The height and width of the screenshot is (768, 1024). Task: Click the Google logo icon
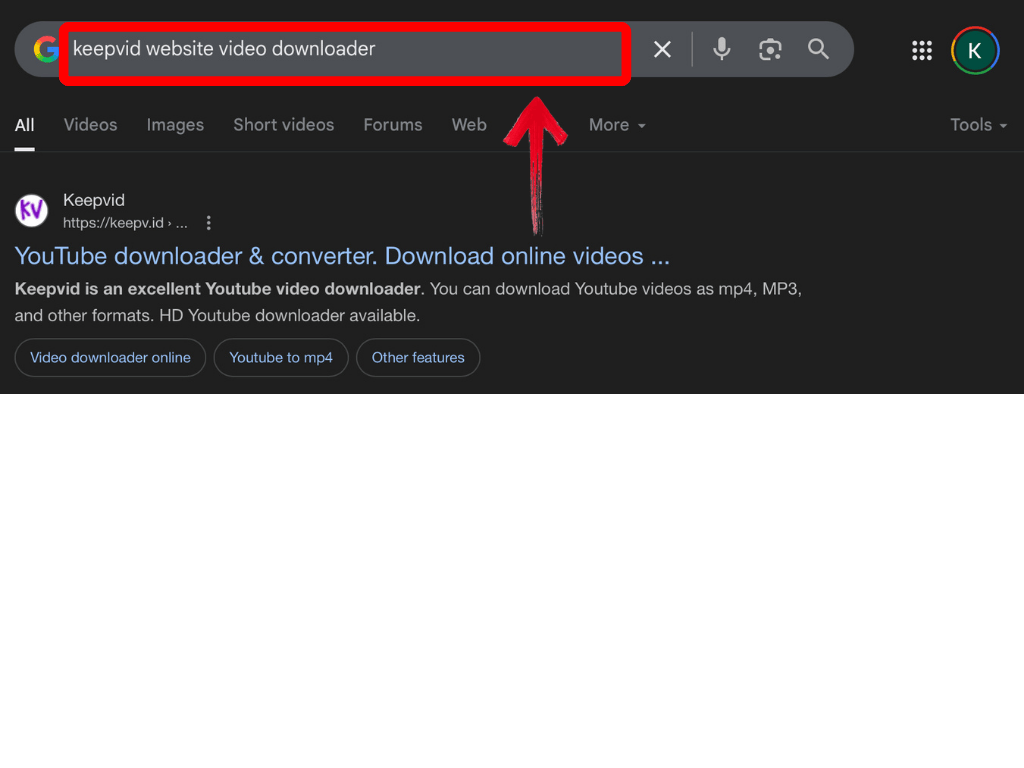click(x=44, y=49)
